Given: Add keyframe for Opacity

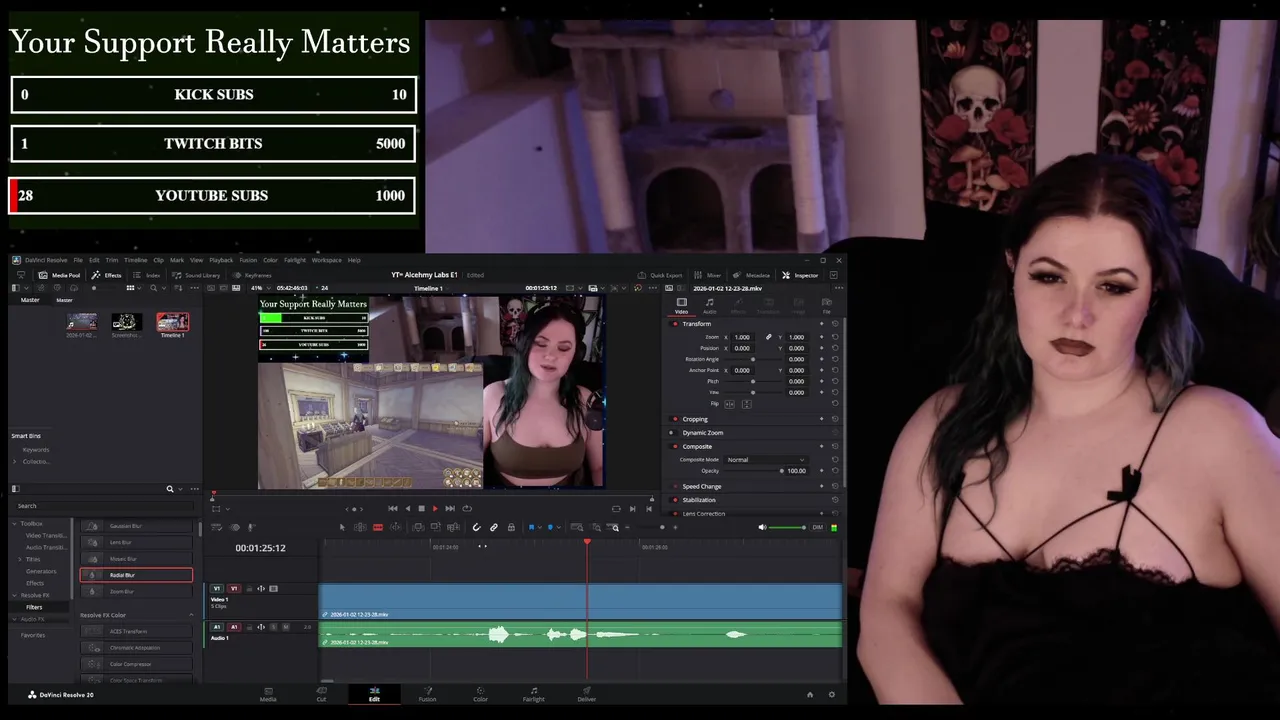Looking at the screenshot, I should (x=821, y=471).
